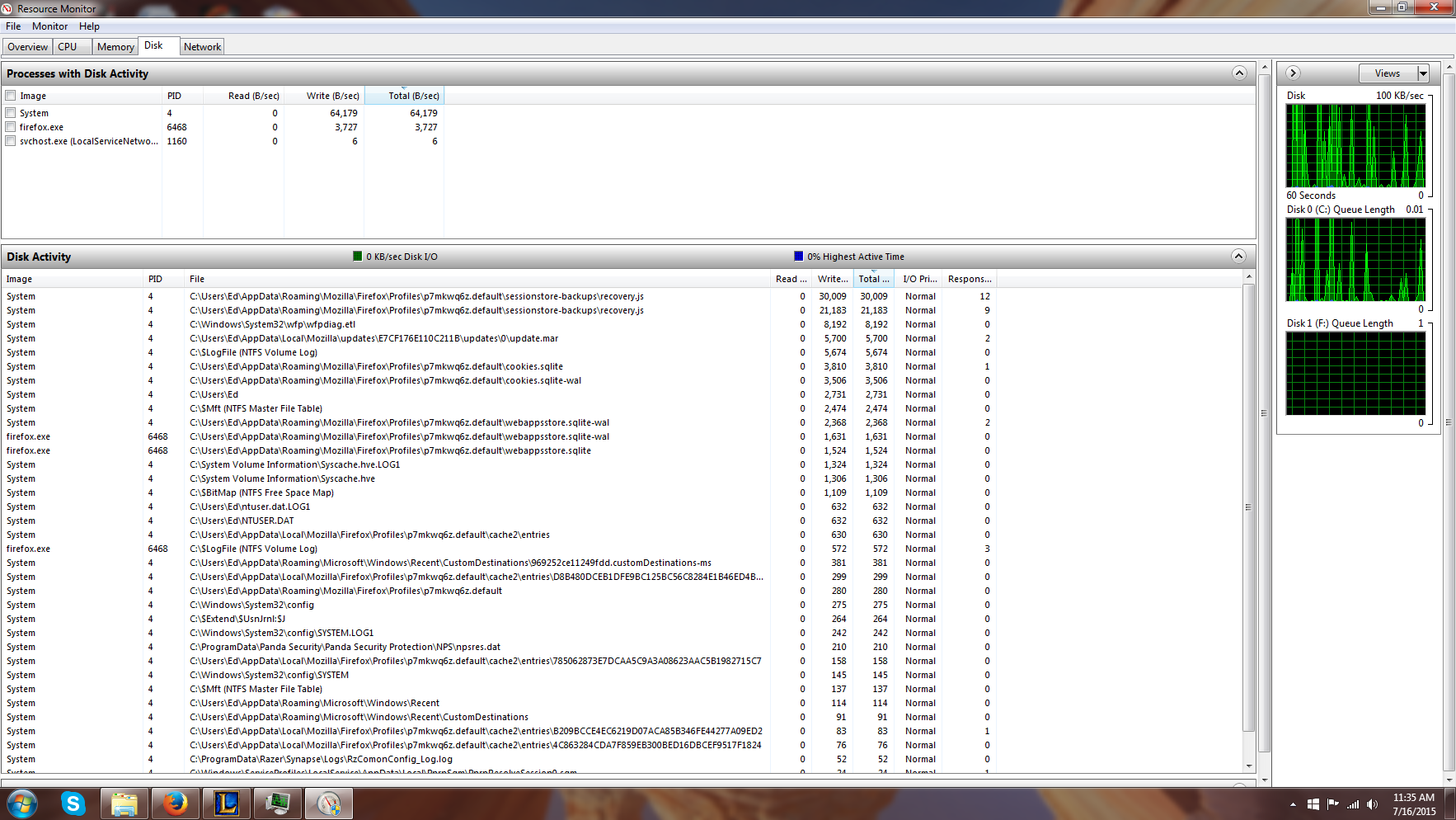
Task: Switch to the Overview tab
Action: pos(27,47)
